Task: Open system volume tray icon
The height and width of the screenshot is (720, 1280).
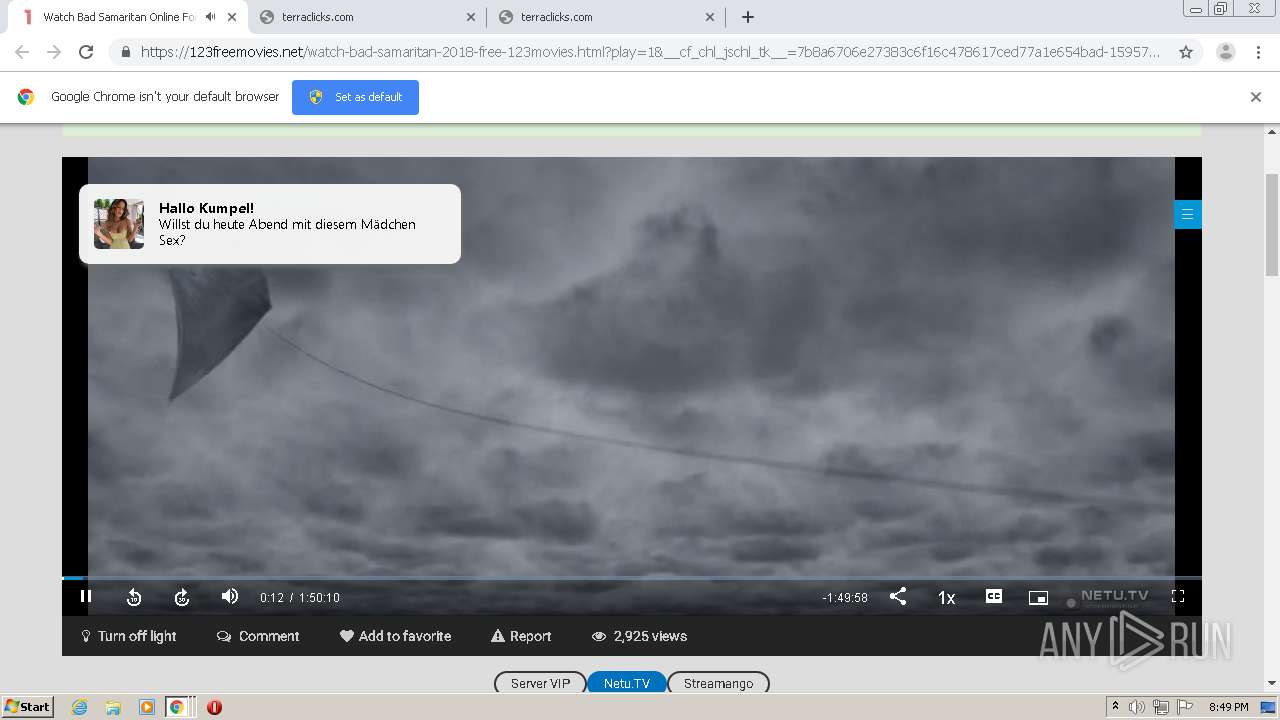Action: tap(1137, 707)
